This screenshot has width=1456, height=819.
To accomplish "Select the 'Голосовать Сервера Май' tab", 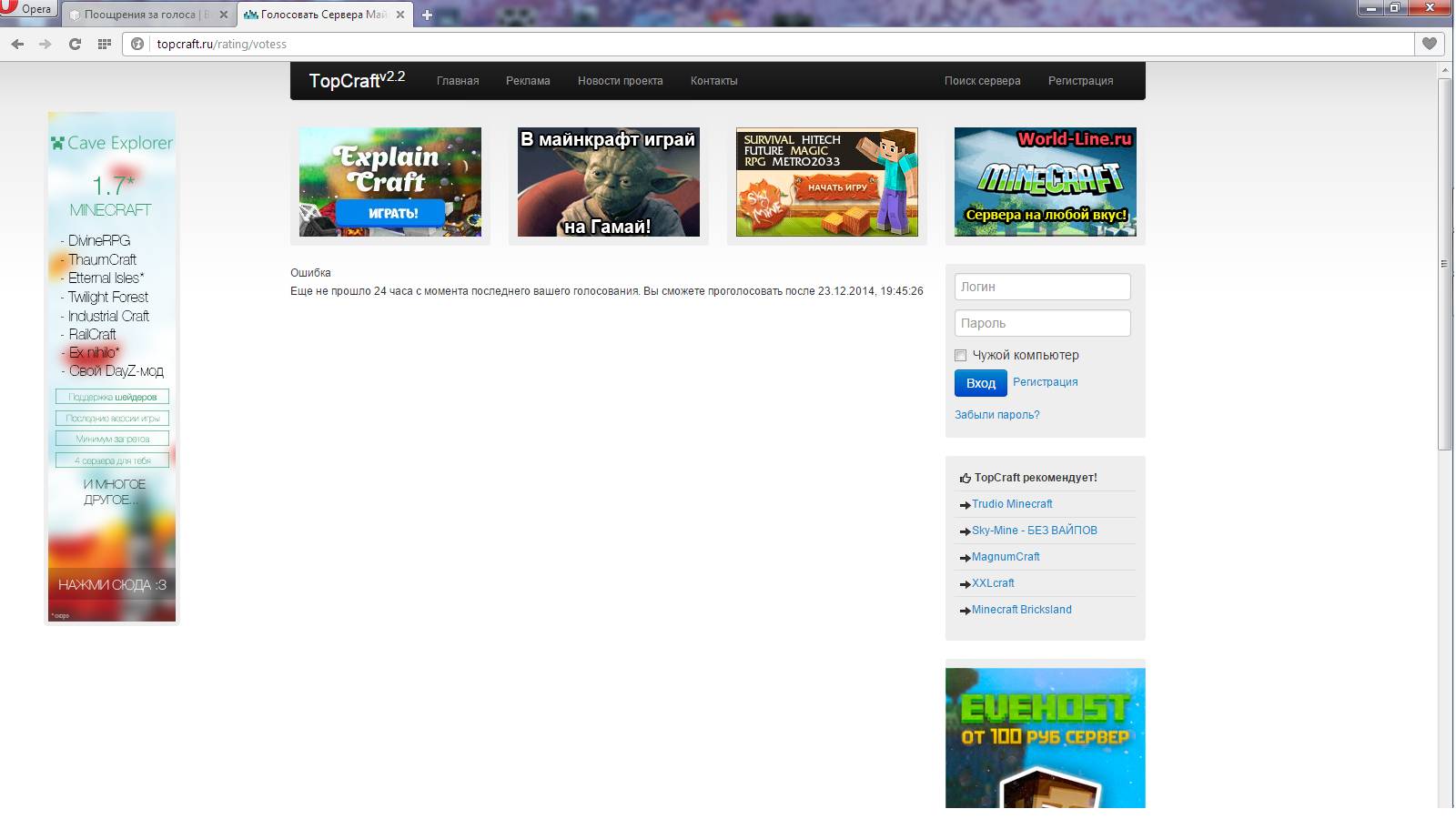I will pos(324,15).
